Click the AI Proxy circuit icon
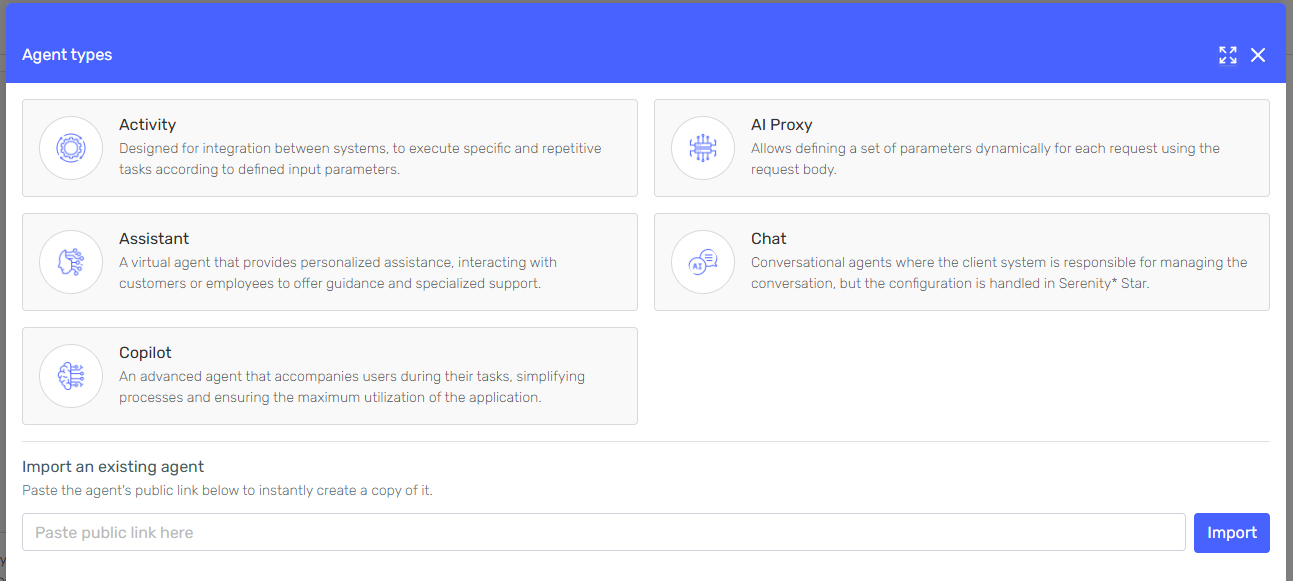Image resolution: width=1293 pixels, height=581 pixels. [703, 148]
